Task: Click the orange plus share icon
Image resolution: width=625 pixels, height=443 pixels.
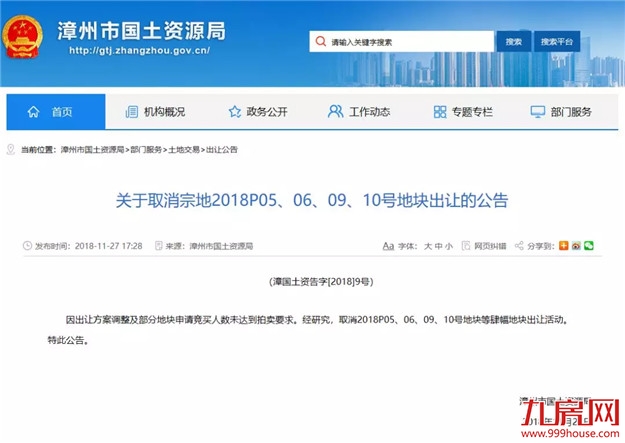Action: click(564, 246)
